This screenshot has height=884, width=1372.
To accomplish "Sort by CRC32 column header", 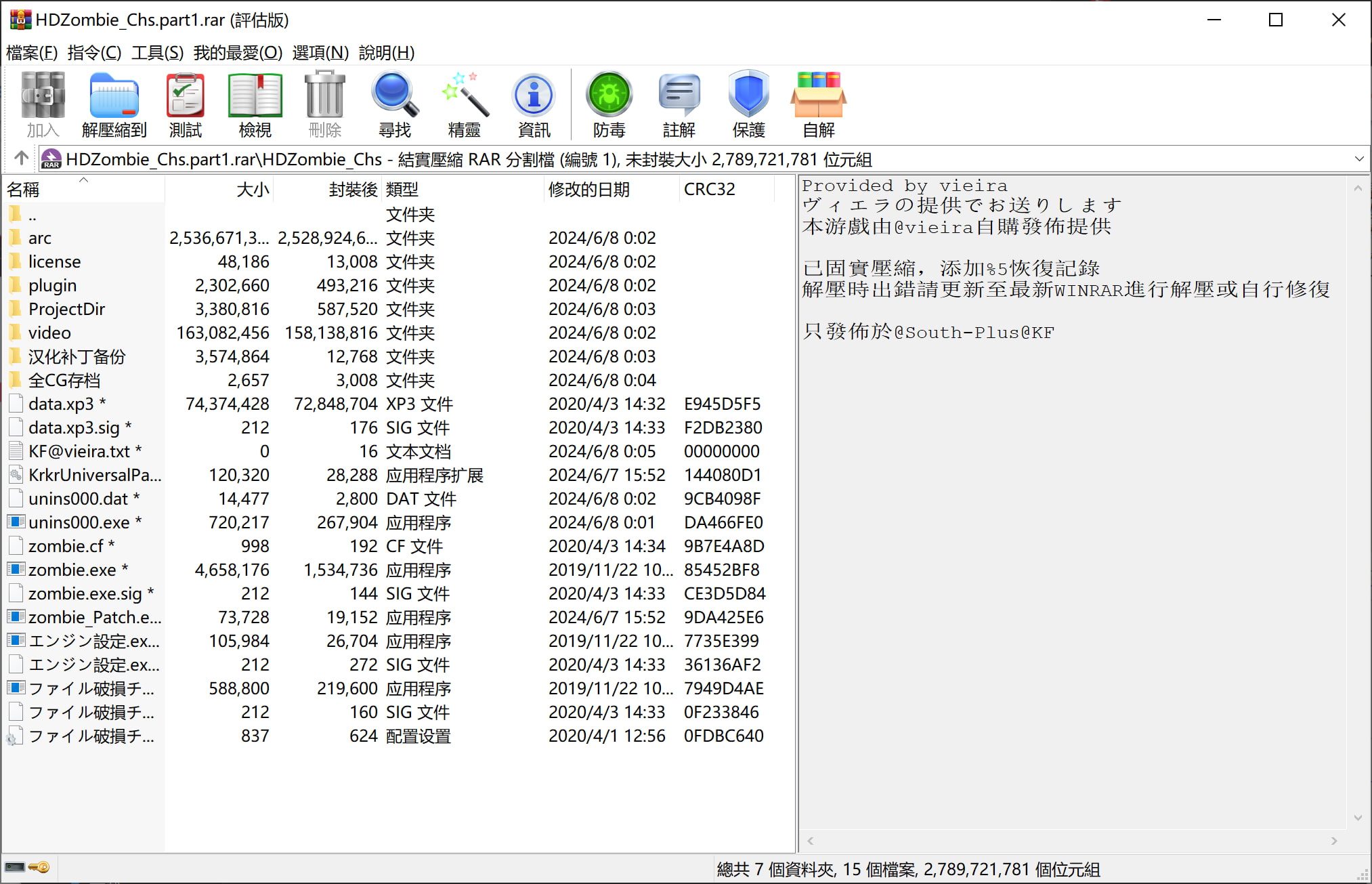I will click(709, 190).
